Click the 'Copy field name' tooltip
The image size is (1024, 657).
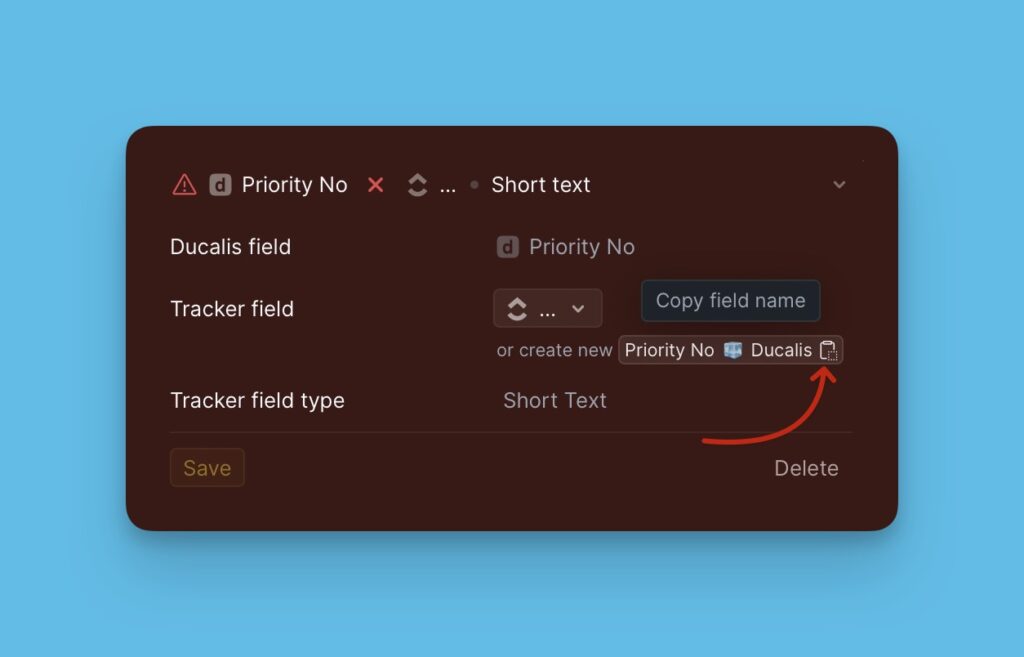coord(731,300)
